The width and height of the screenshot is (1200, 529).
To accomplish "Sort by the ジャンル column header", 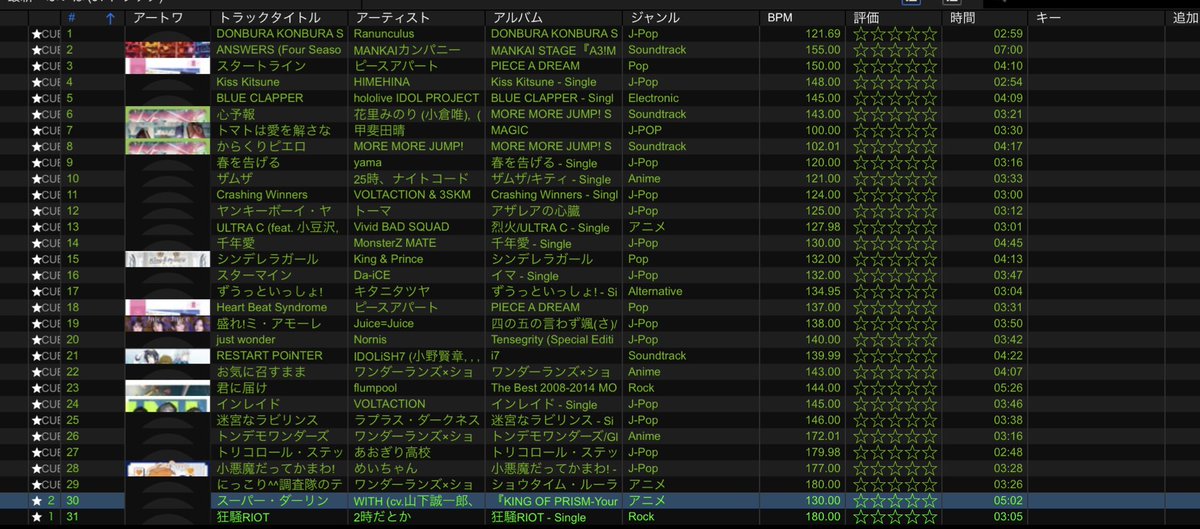I will coord(654,18).
